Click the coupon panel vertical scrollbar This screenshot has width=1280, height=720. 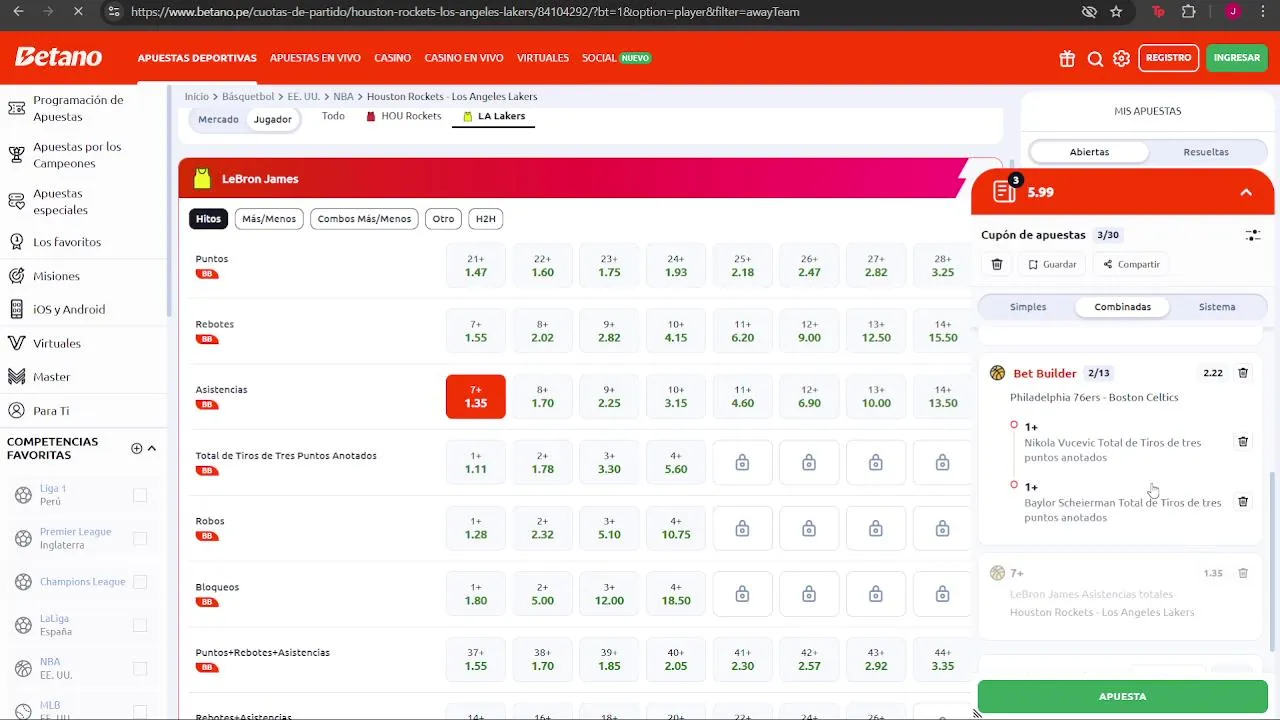click(x=1272, y=560)
